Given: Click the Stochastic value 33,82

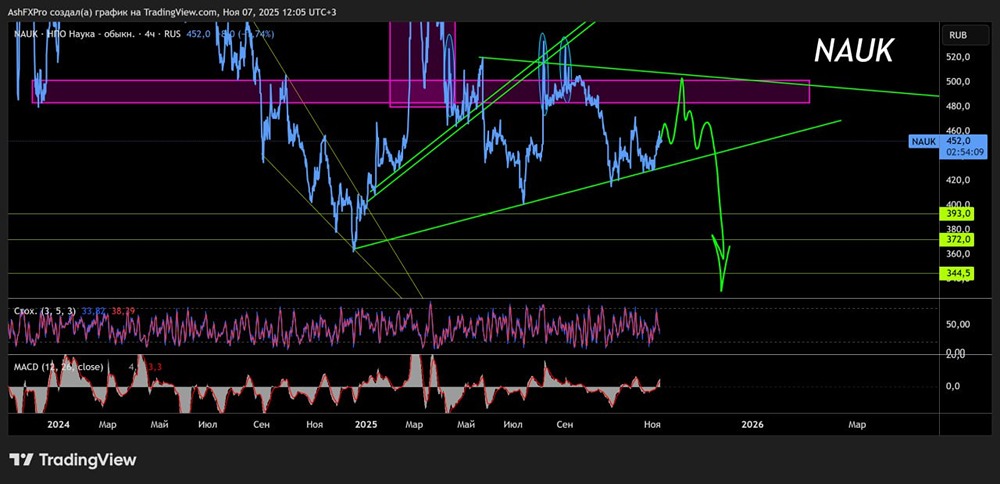Looking at the screenshot, I should pyautogui.click(x=93, y=311).
